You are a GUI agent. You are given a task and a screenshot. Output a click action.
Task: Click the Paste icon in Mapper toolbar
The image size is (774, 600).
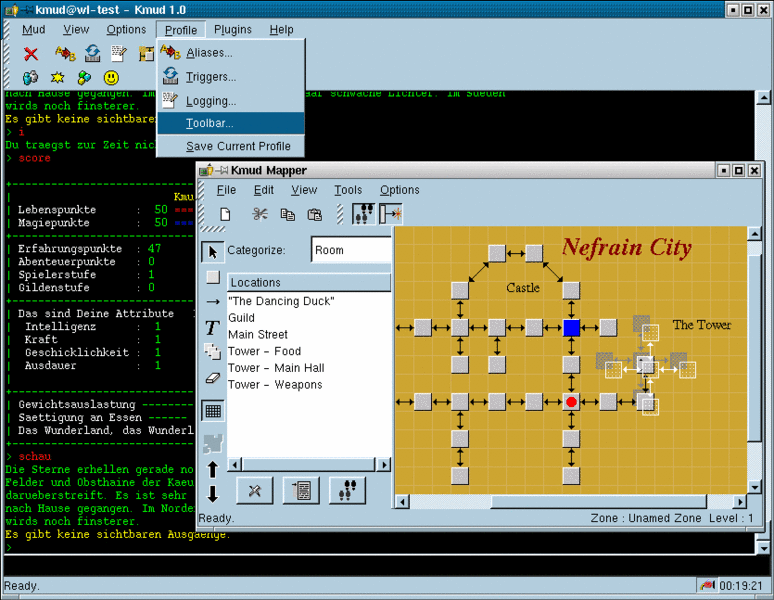[314, 214]
